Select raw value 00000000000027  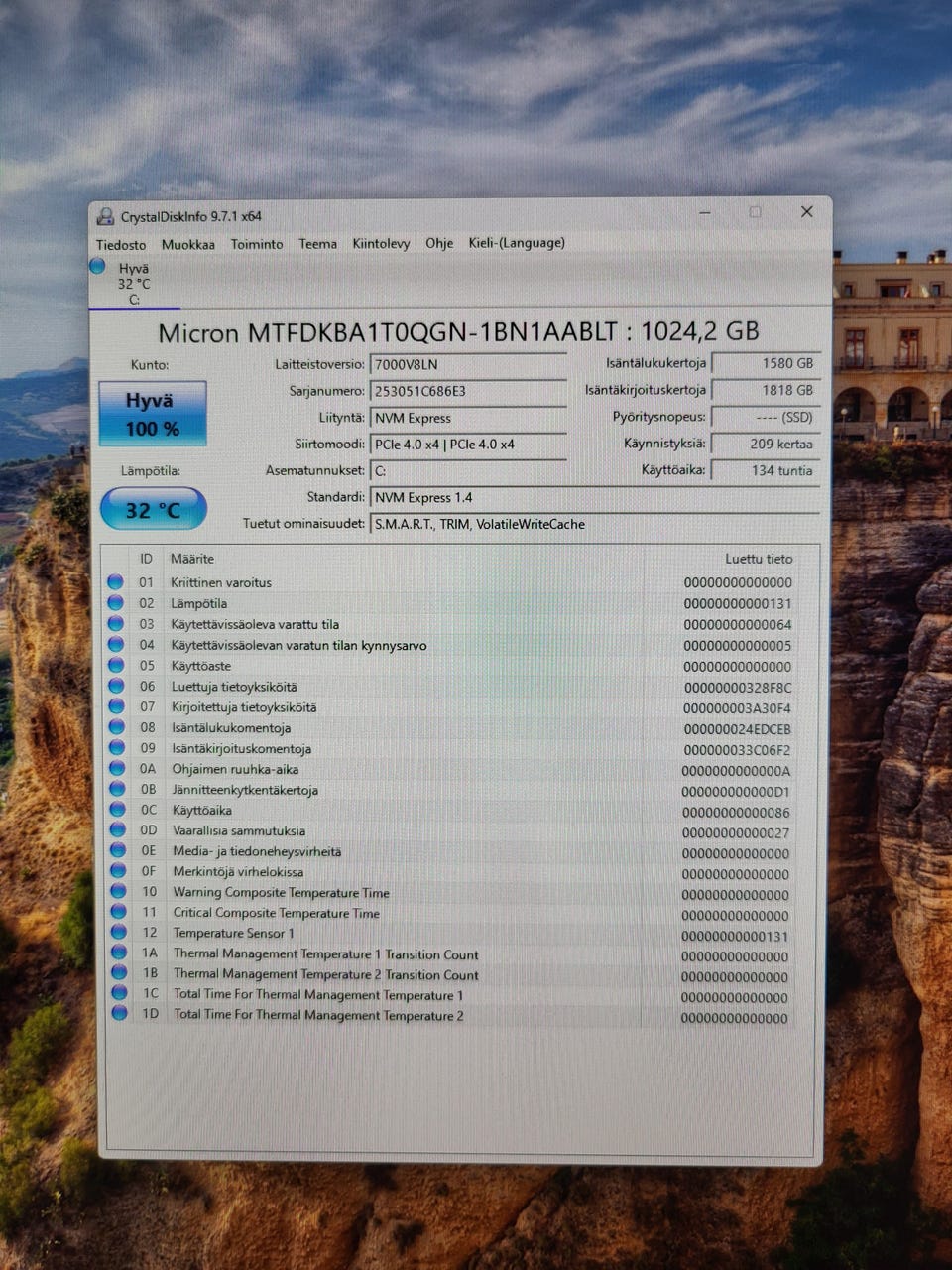(736, 833)
